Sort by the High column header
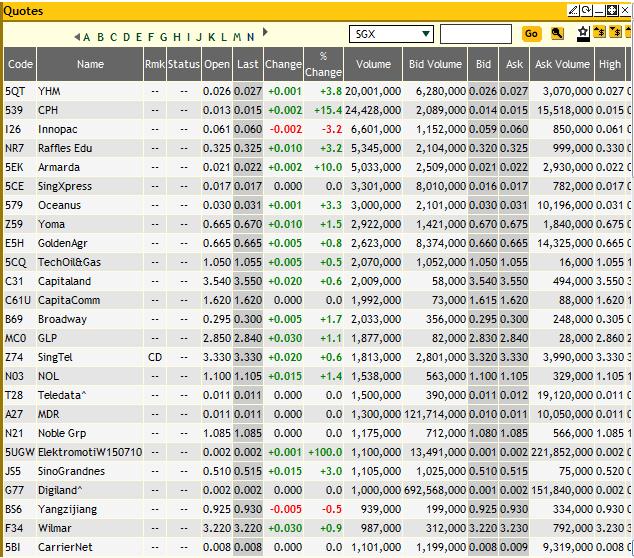634x558 pixels. click(610, 64)
